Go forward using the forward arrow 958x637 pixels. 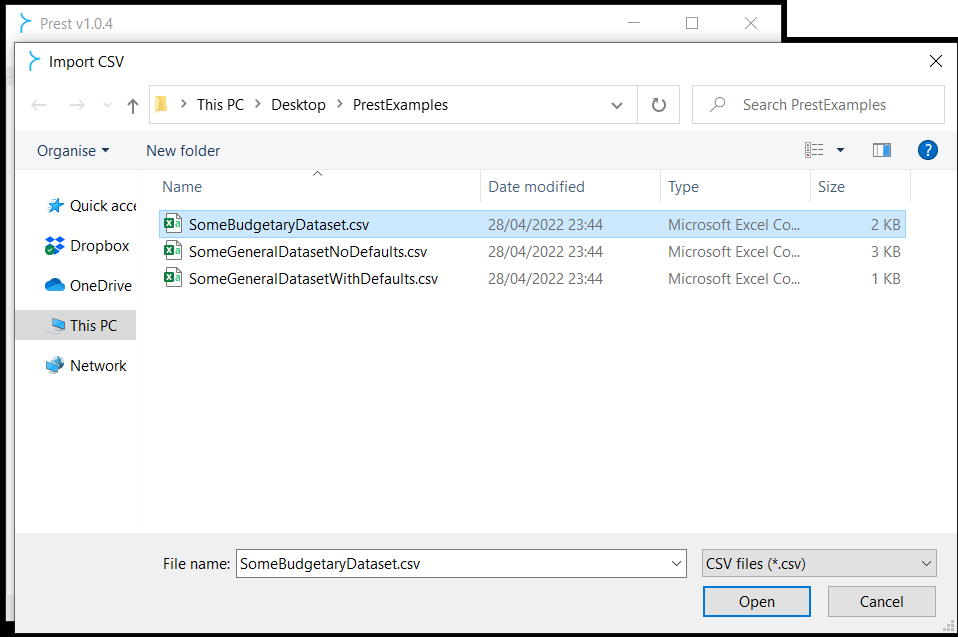pos(77,105)
